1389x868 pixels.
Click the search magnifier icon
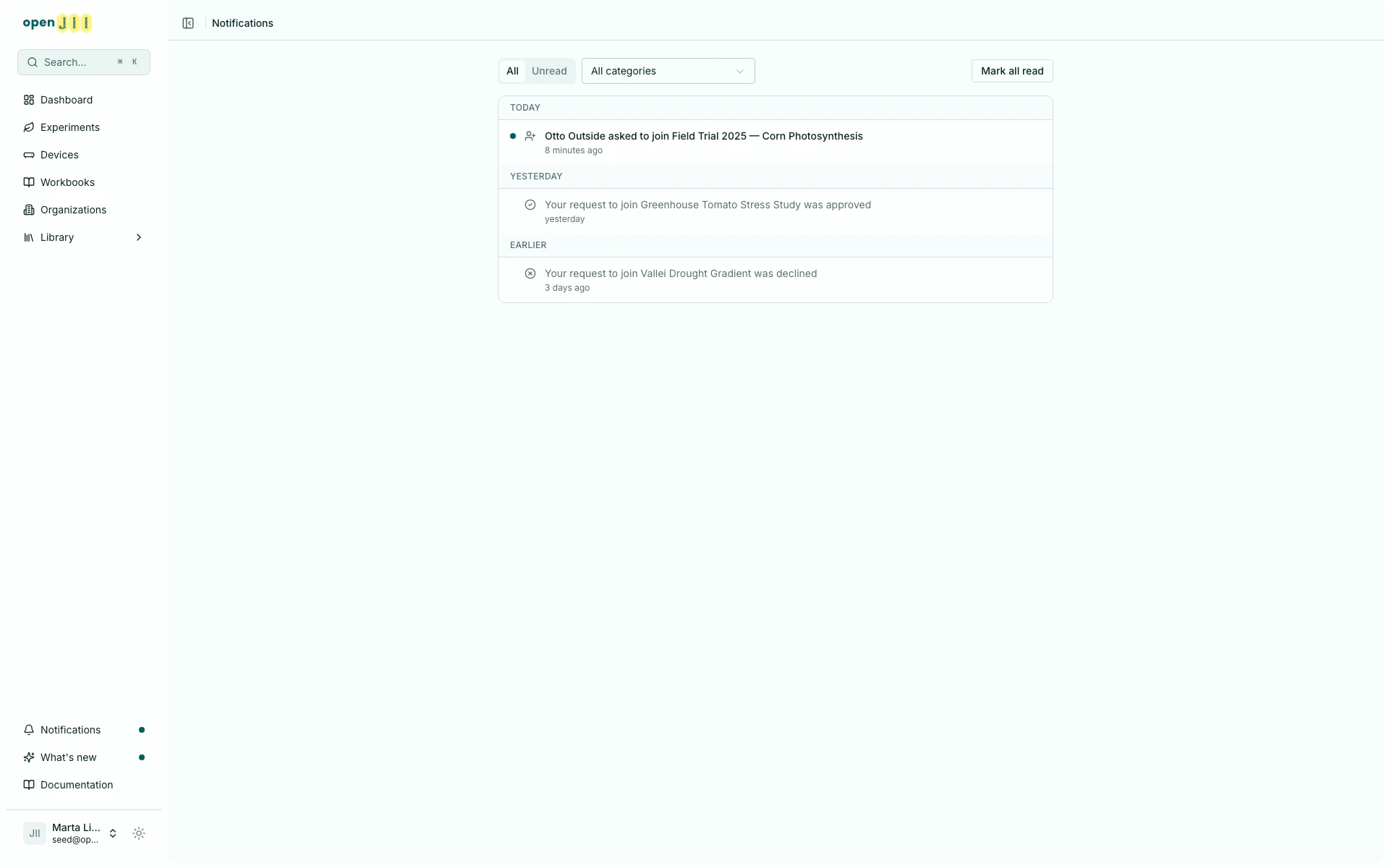(33, 62)
